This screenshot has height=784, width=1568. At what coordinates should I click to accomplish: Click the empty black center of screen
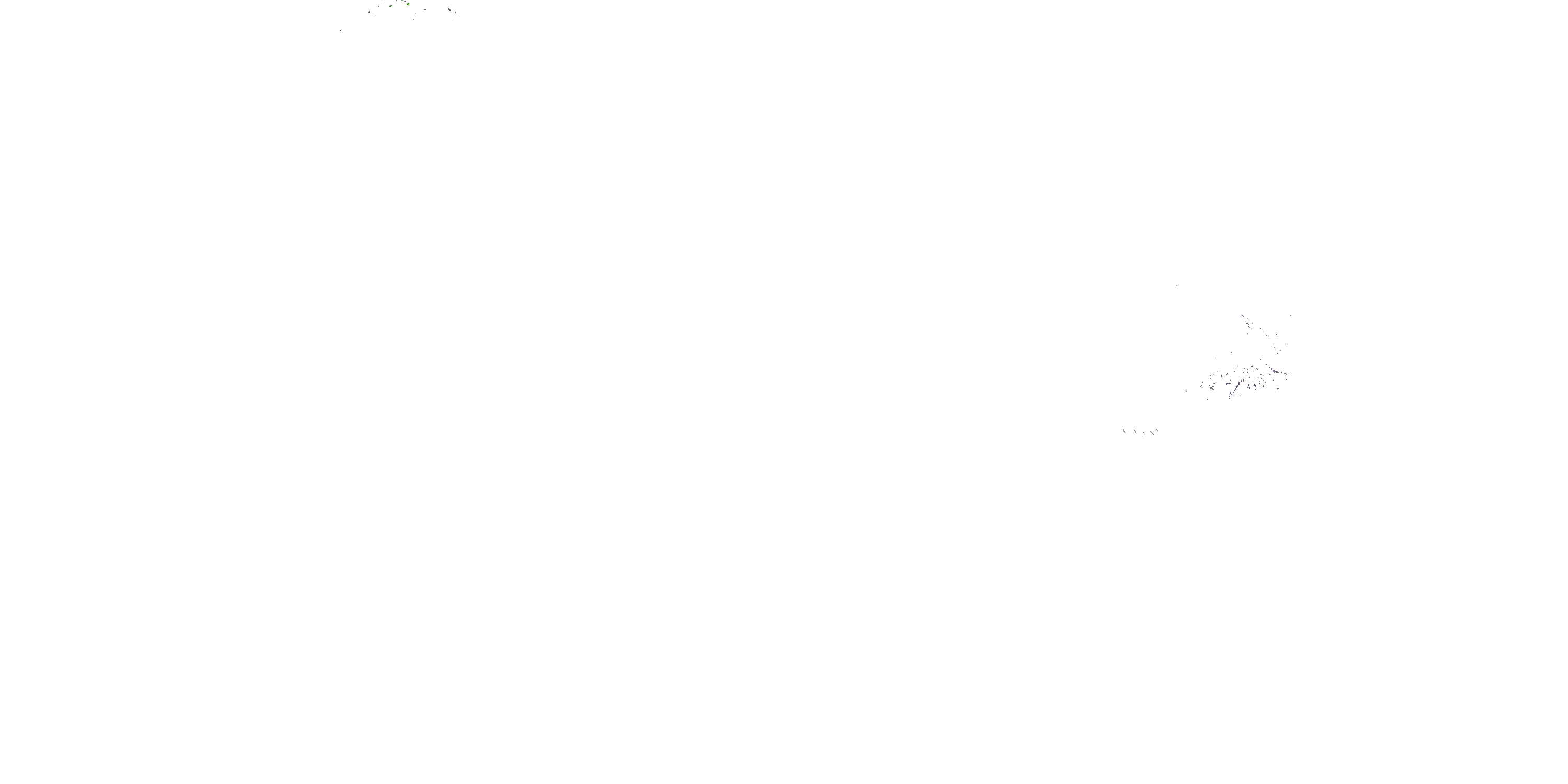[x=784, y=392]
